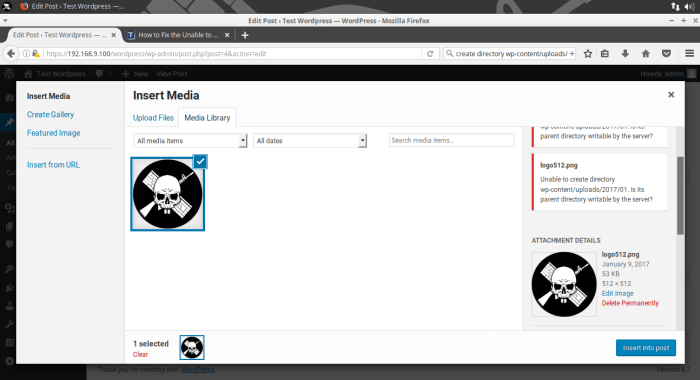
Task: Click Delete Permanently for logo512.png
Action: (x=630, y=303)
